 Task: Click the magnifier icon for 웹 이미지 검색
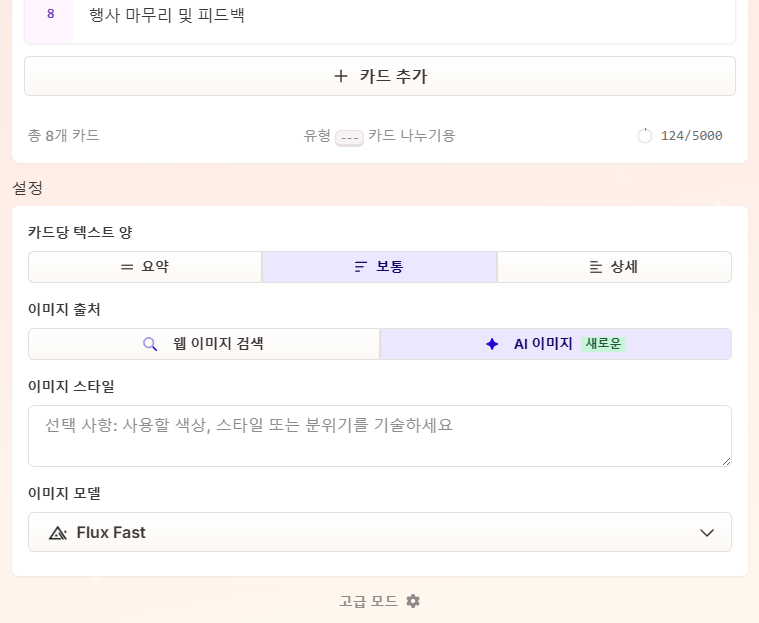click(x=150, y=344)
